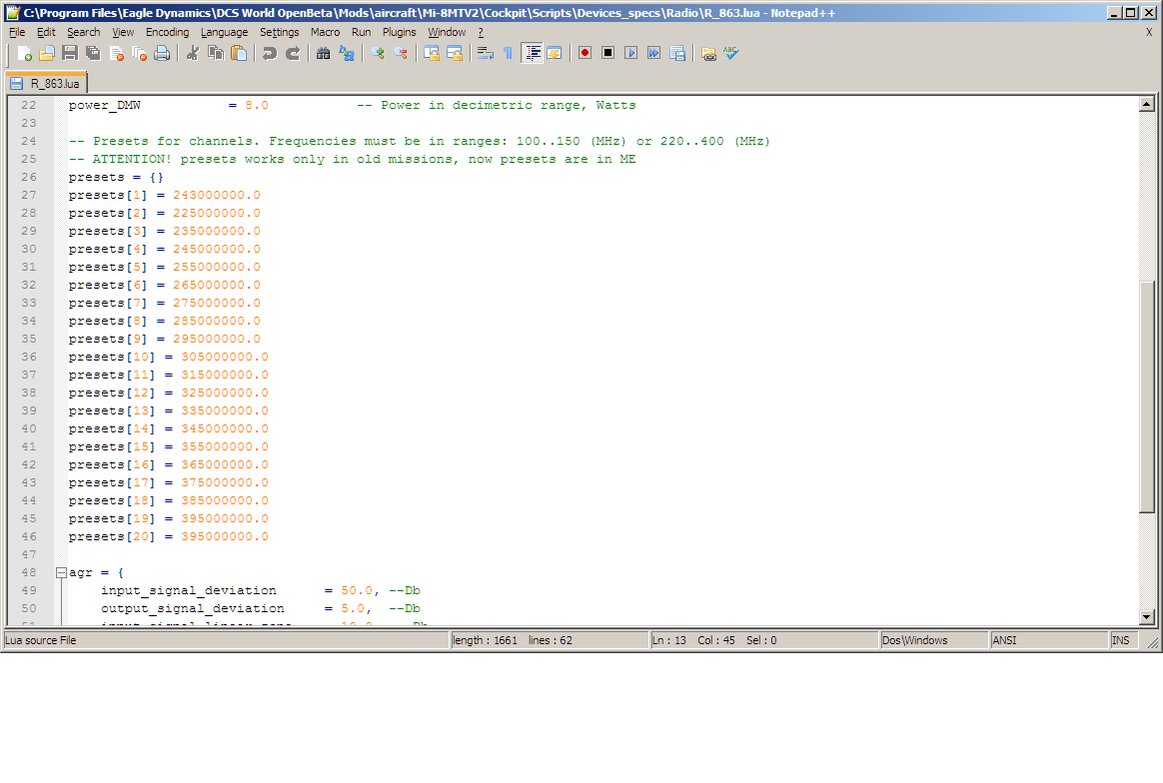Show all characters with the pilcrow icon
Image resolution: width=1163 pixels, height=783 pixels.
508,53
